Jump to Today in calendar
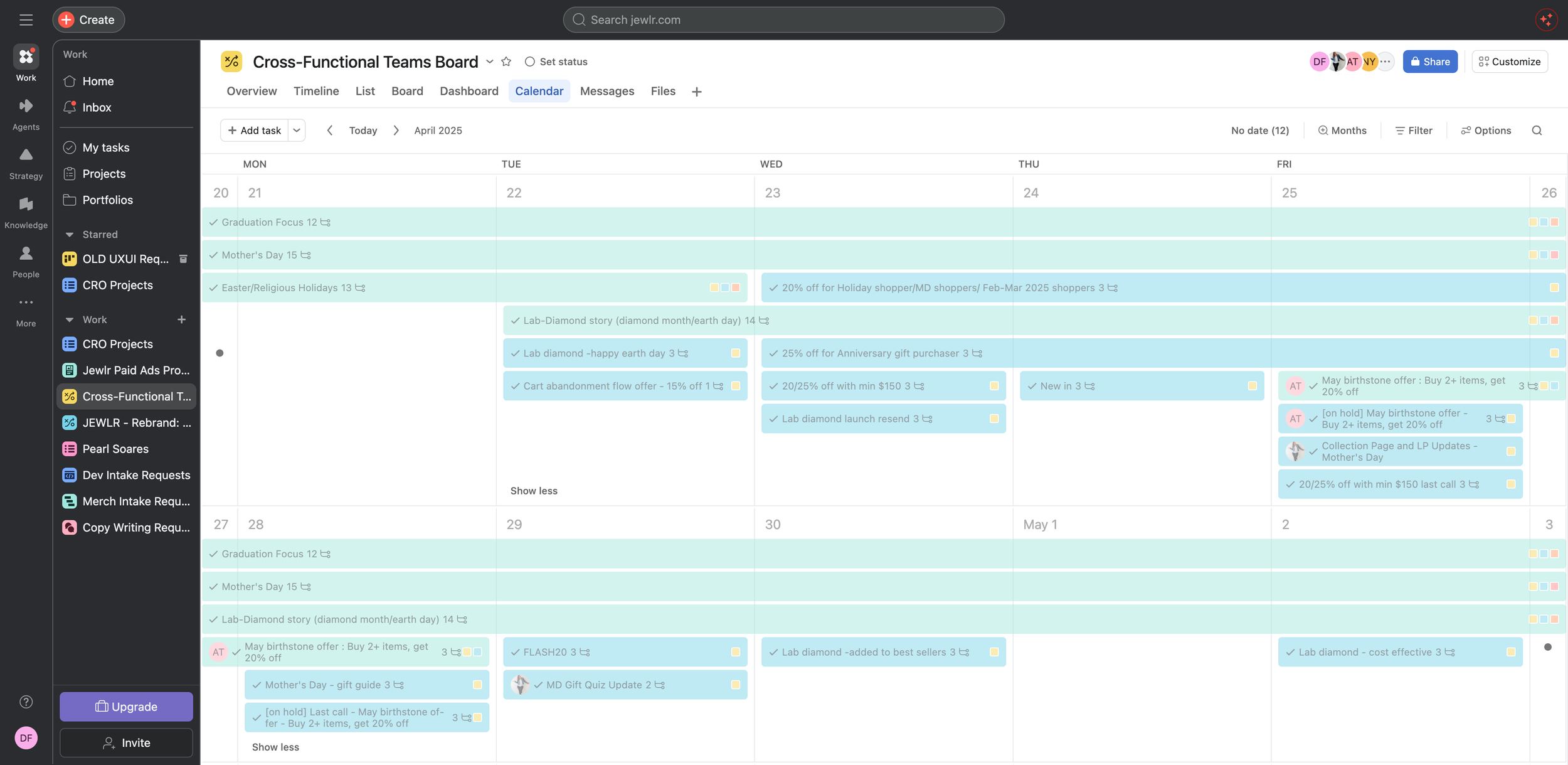The width and height of the screenshot is (1568, 765). click(x=363, y=131)
